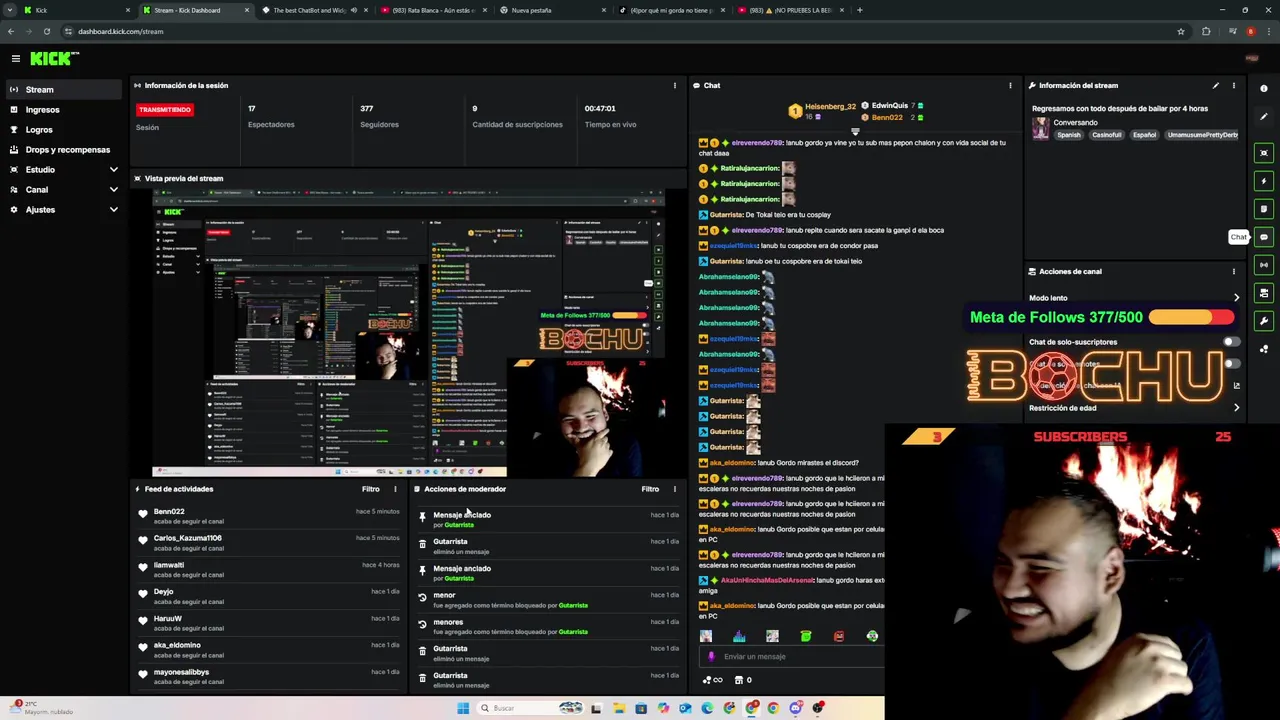The width and height of the screenshot is (1280, 720).
Task: Switch to Rata Blanca YouTube tab
Action: pyautogui.click(x=436, y=10)
